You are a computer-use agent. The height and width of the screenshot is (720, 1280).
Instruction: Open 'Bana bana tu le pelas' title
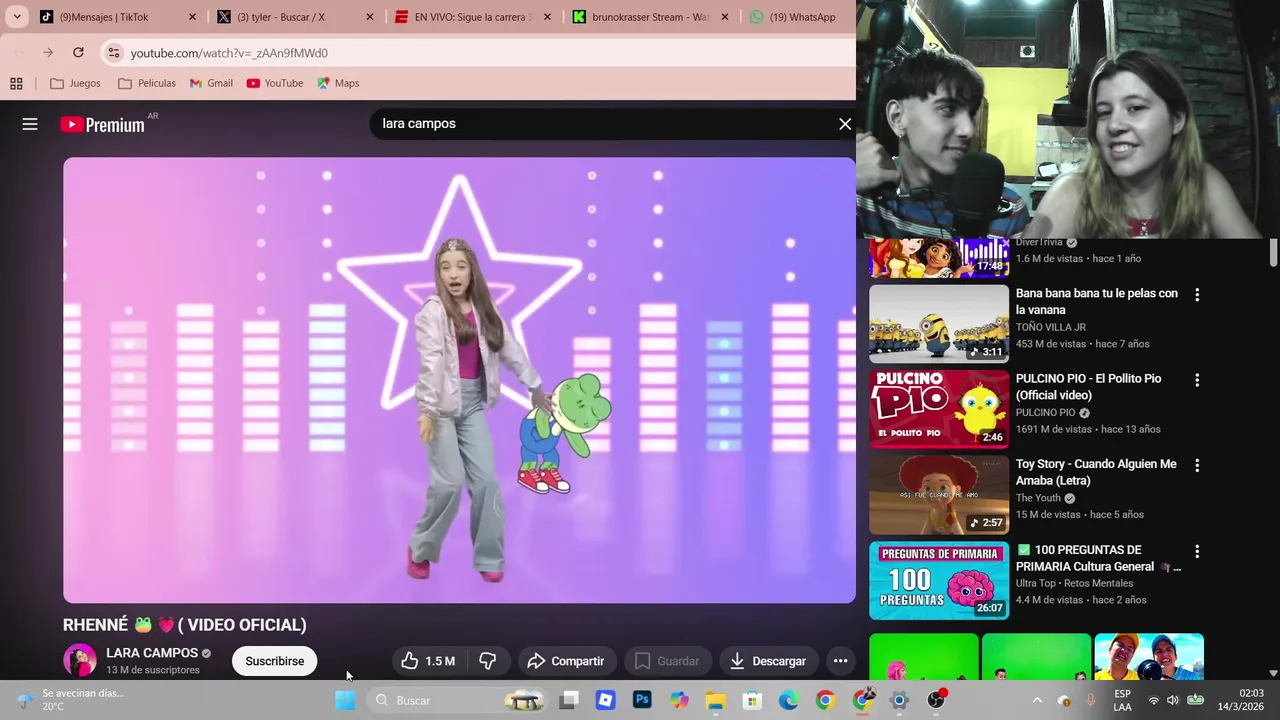pyautogui.click(x=1096, y=301)
